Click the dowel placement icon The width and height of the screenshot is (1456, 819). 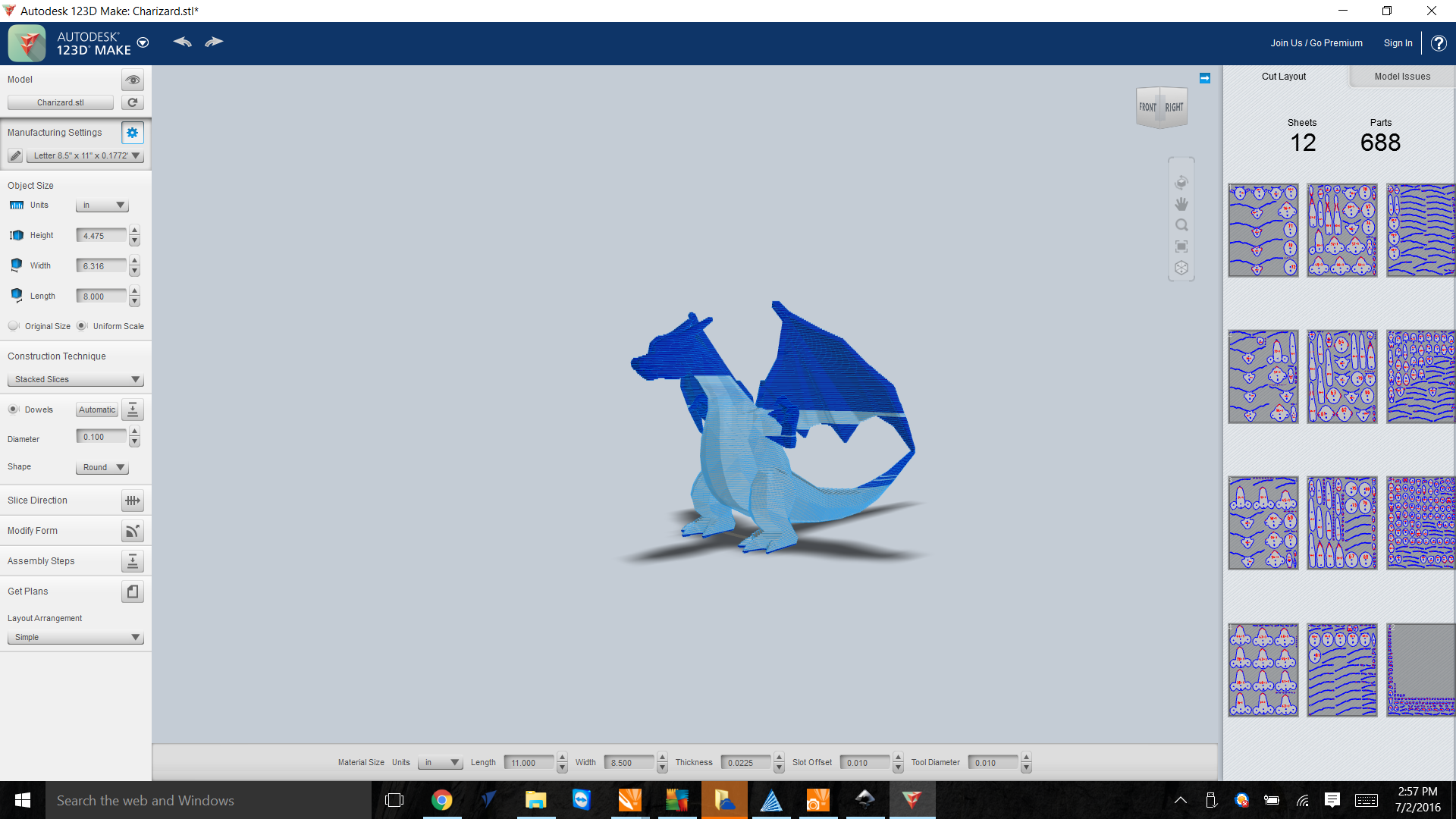(x=133, y=409)
